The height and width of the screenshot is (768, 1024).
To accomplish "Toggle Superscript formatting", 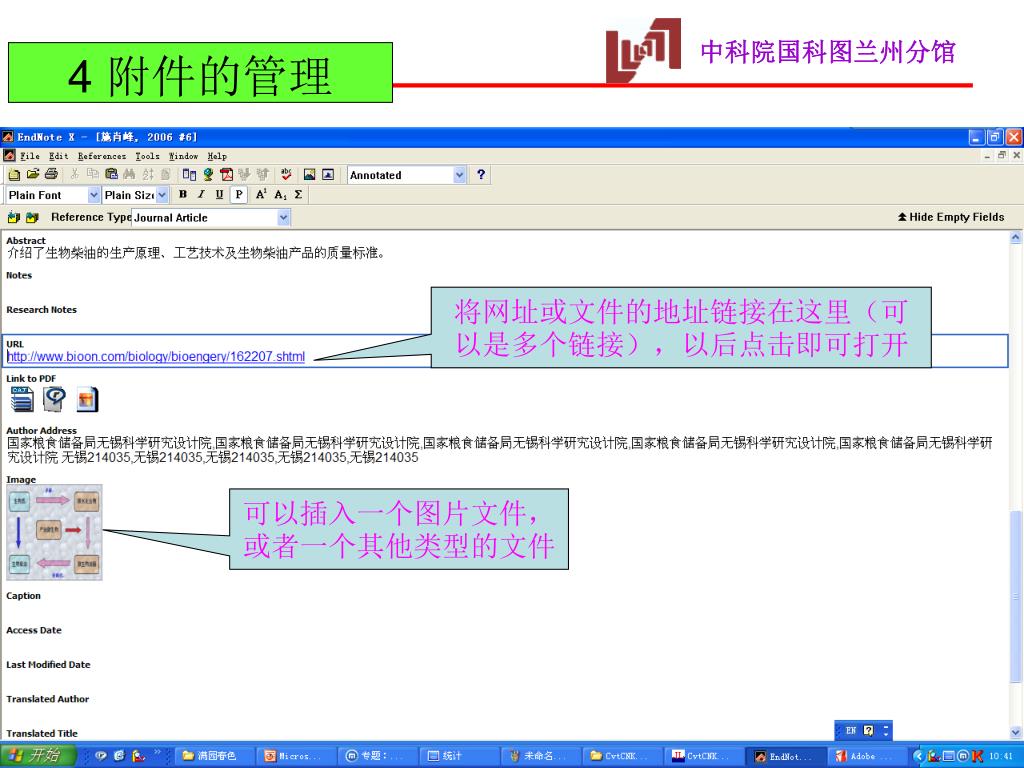I will coord(261,195).
